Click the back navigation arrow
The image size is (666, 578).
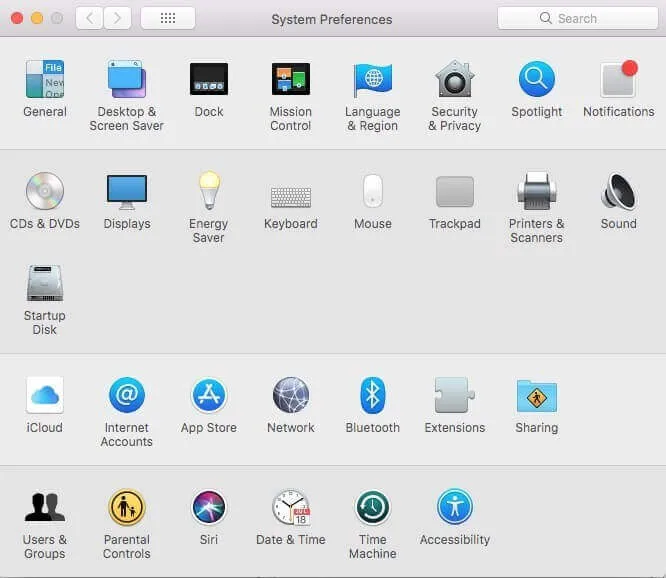click(90, 18)
